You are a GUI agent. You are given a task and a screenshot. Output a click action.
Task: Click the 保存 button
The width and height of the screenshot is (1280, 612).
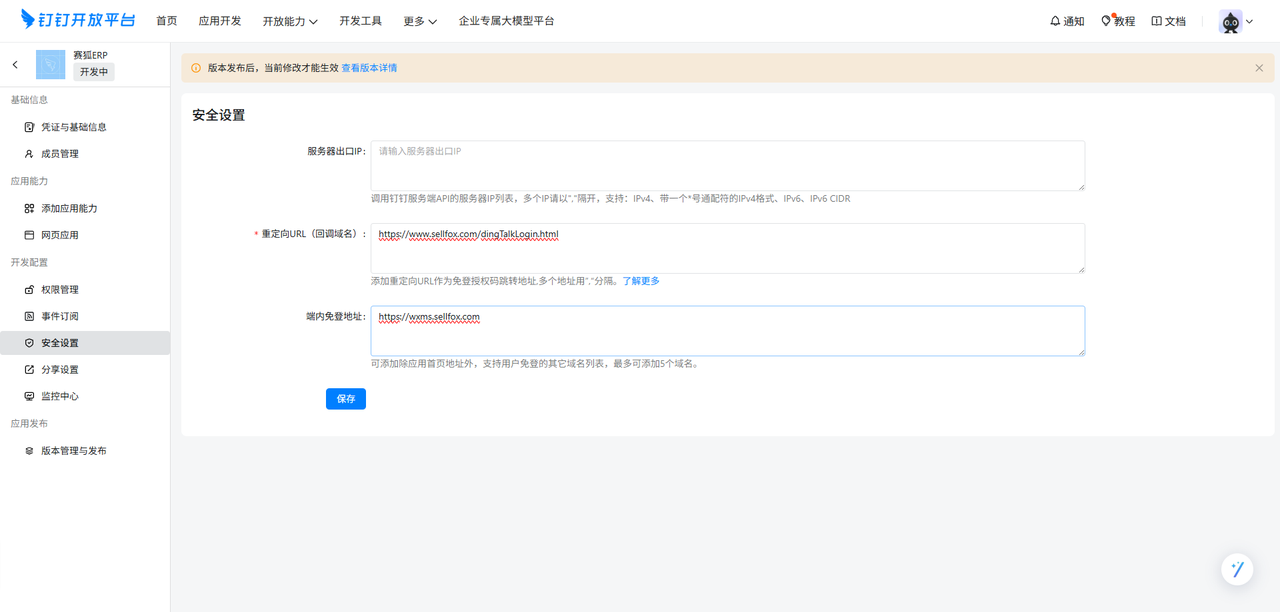(x=346, y=399)
